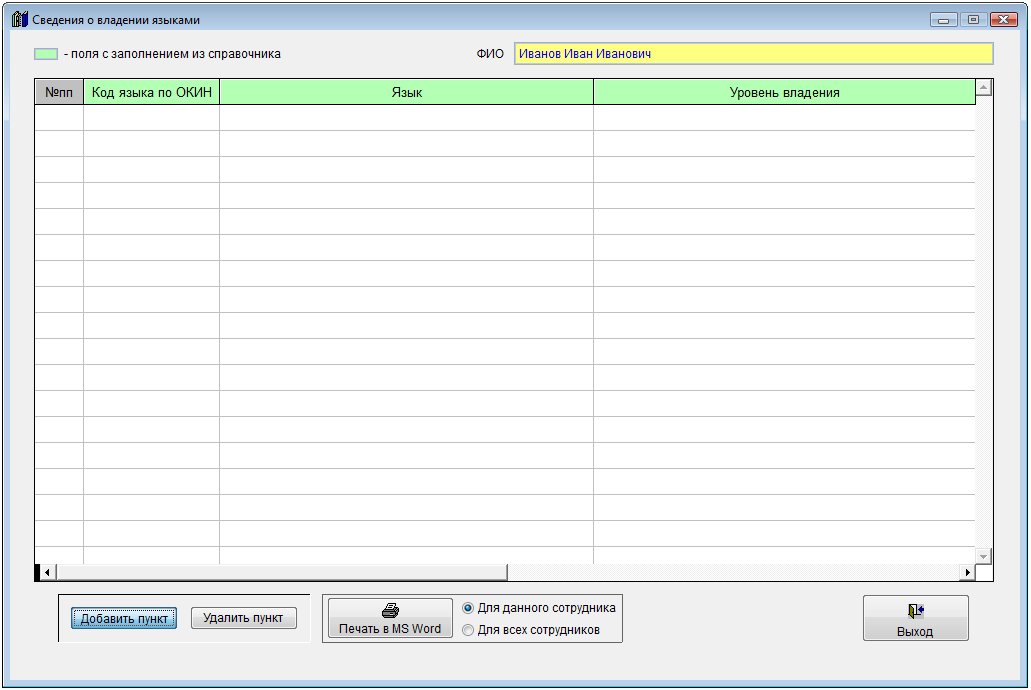Image resolution: width=1031 pixels, height=690 pixels.
Task: Click the 'Выход' button label
Action: (915, 631)
